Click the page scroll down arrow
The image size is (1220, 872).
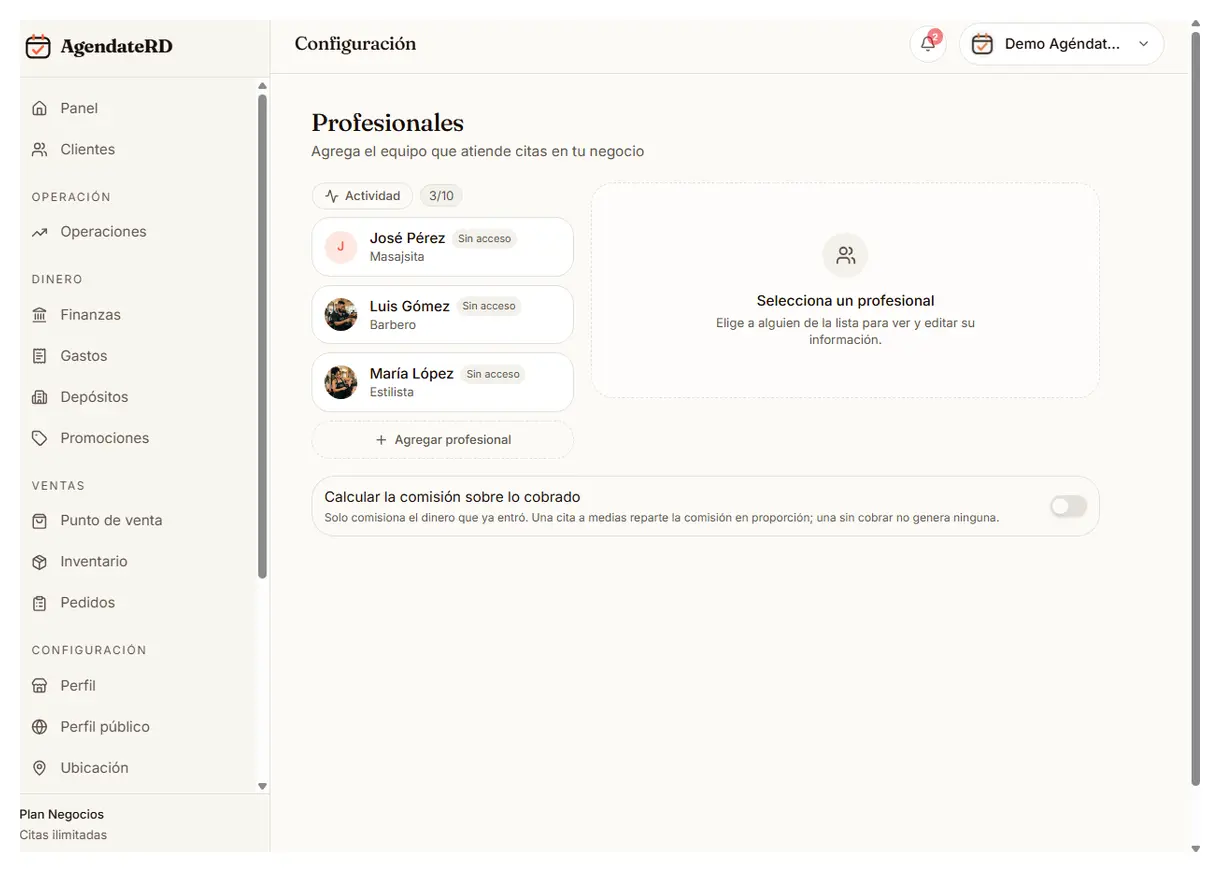[x=1196, y=849]
